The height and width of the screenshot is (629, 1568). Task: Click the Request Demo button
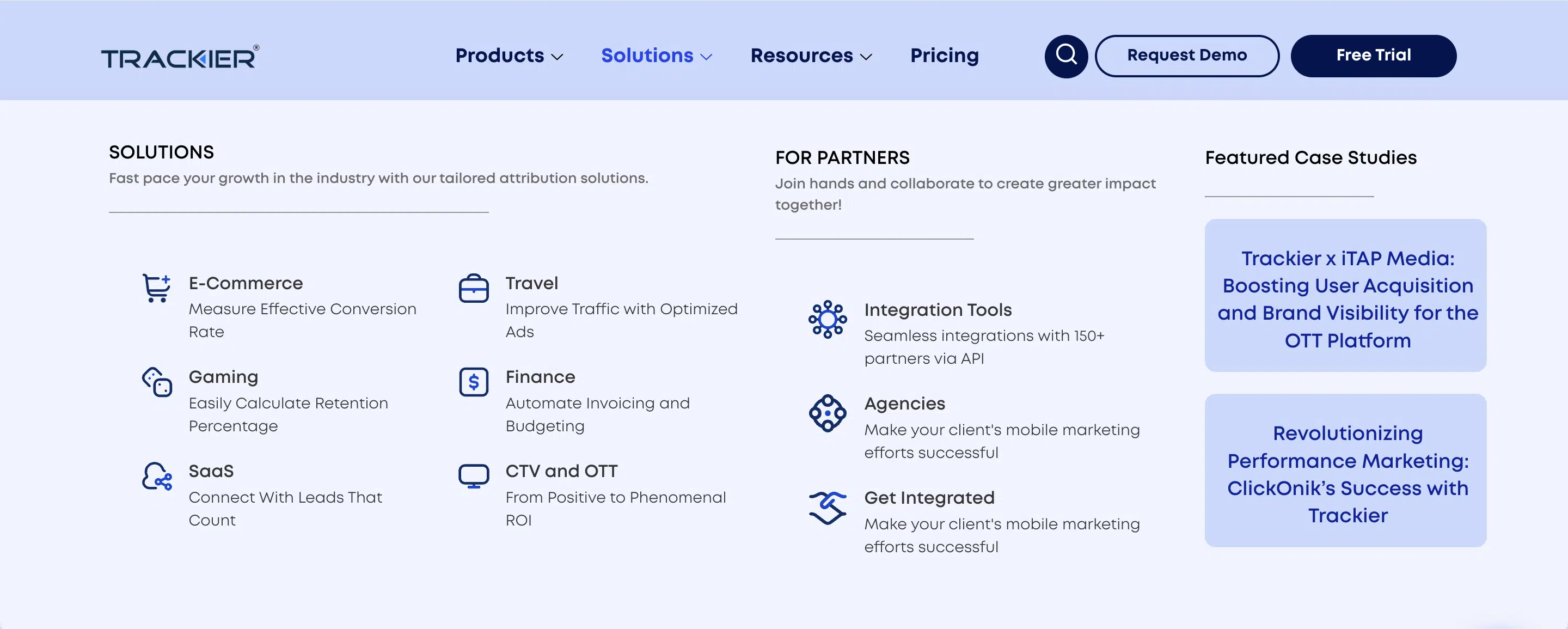pyautogui.click(x=1186, y=56)
